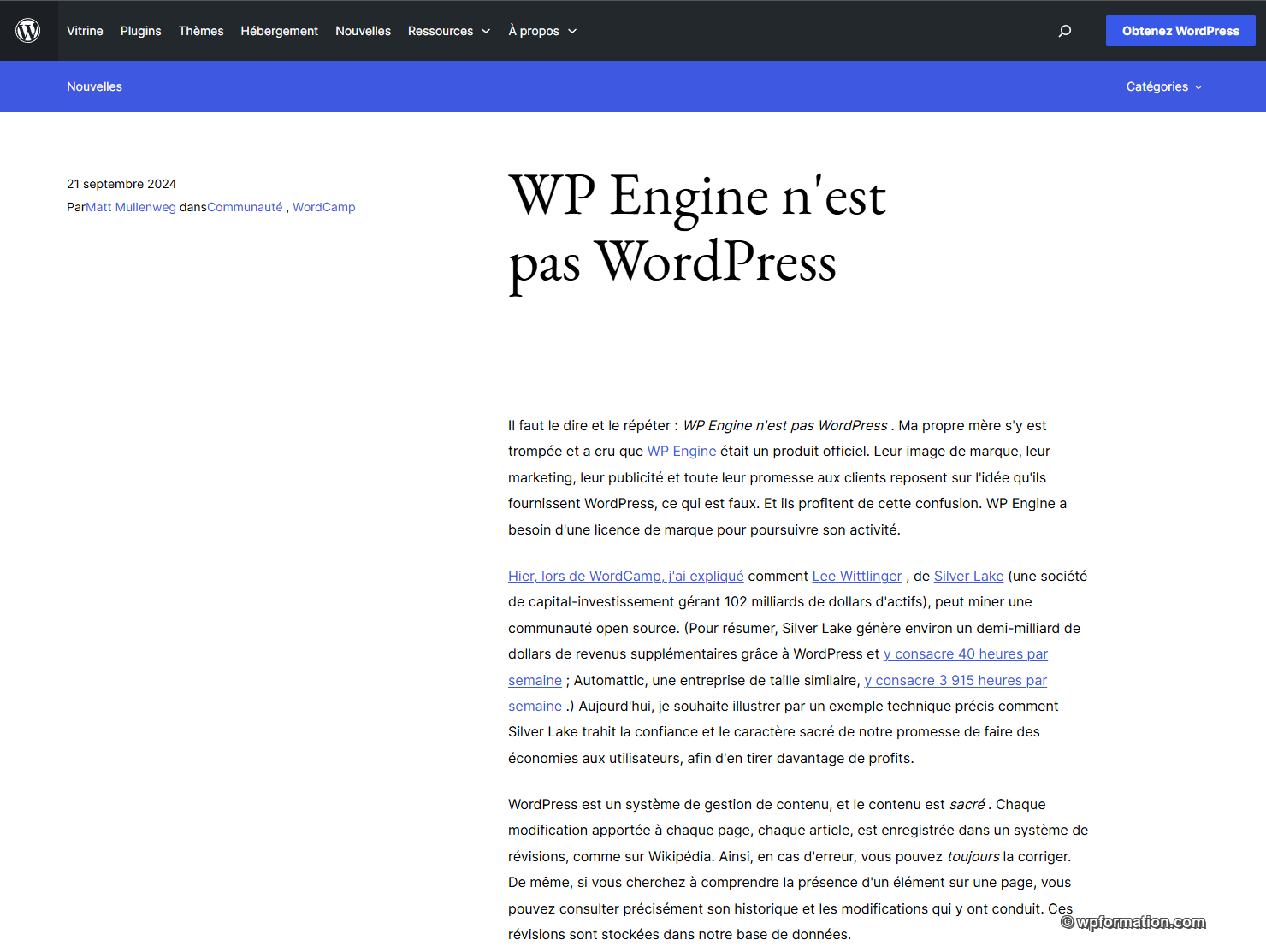Open the 'y consacre 40 heures par semaine' link
Image resolution: width=1266 pixels, height=952 pixels.
coord(966,653)
